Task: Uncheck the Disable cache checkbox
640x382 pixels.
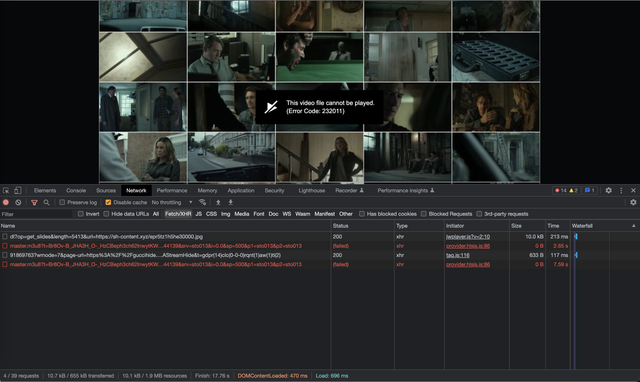Action: click(108, 202)
